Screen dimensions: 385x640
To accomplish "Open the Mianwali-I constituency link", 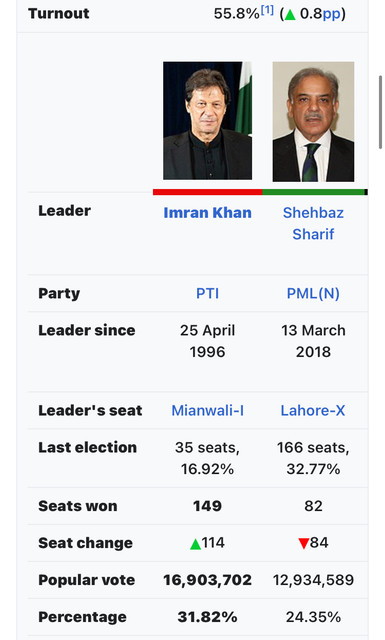I will click(x=207, y=411).
